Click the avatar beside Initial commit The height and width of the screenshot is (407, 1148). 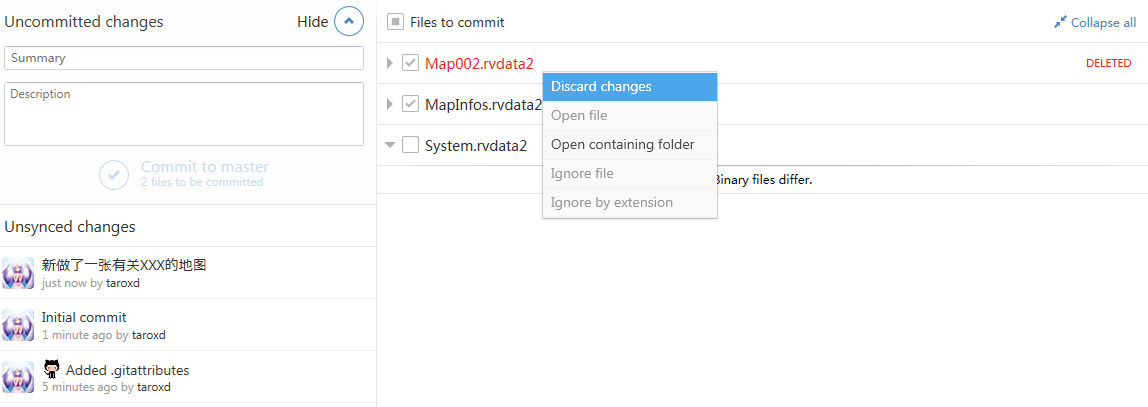click(x=18, y=325)
